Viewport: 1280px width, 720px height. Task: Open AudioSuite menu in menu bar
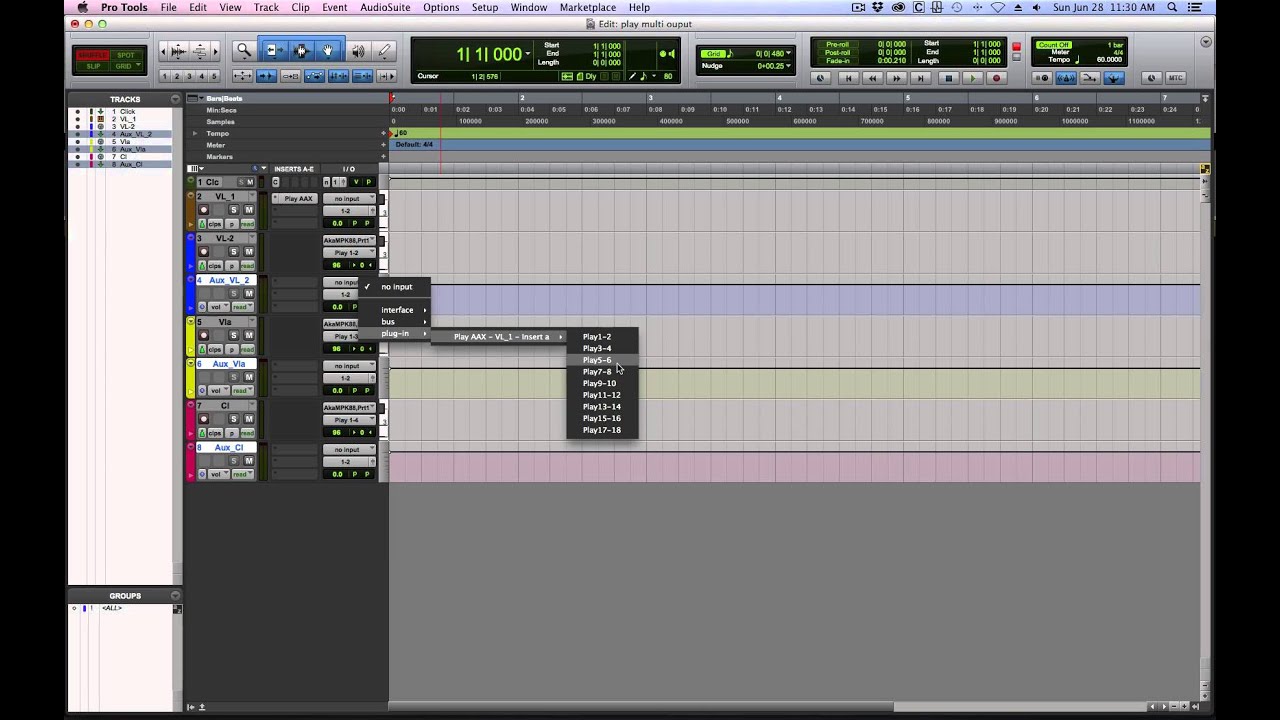384,7
